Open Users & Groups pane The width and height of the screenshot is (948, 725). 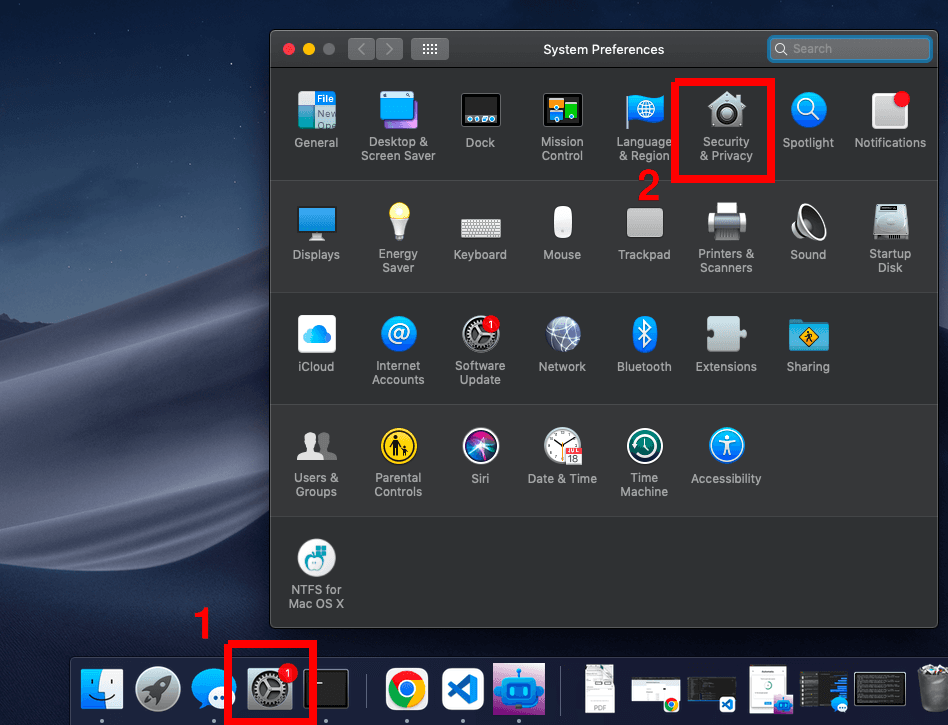click(316, 463)
